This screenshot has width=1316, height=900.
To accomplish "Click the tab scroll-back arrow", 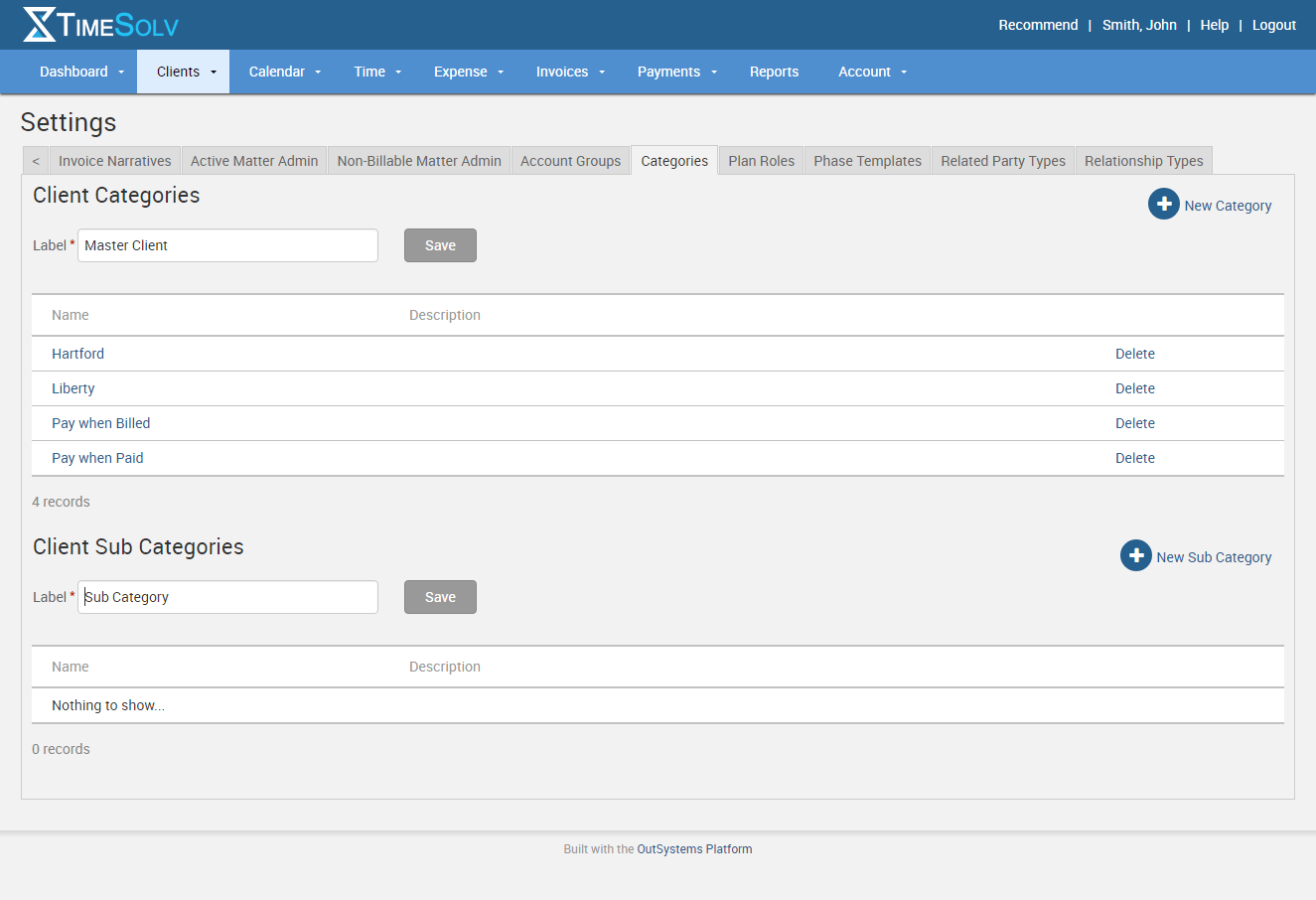I will 35,160.
